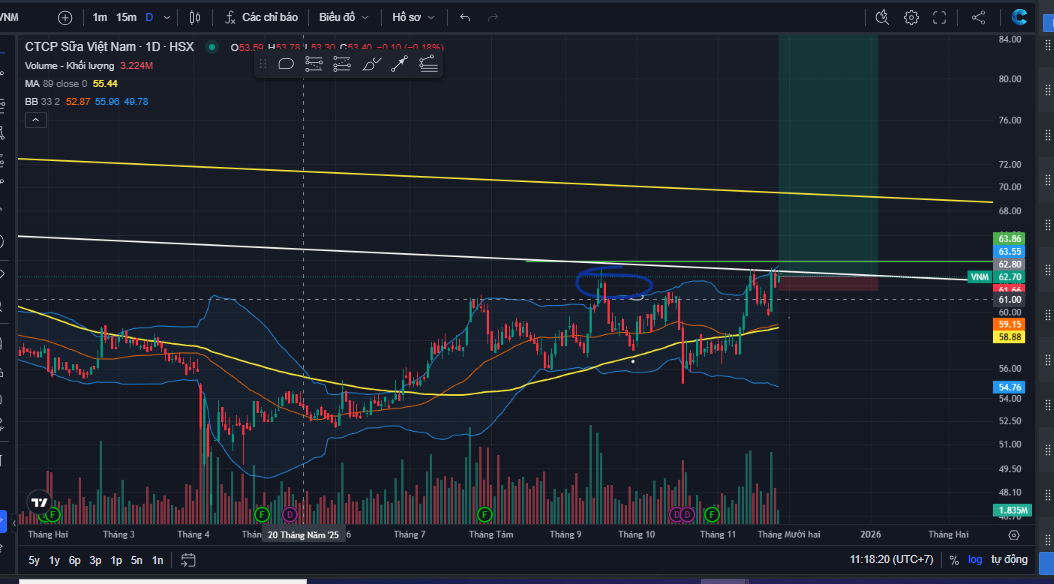Set range to 3p
Screen dimensions: 1054x584
pos(95,560)
